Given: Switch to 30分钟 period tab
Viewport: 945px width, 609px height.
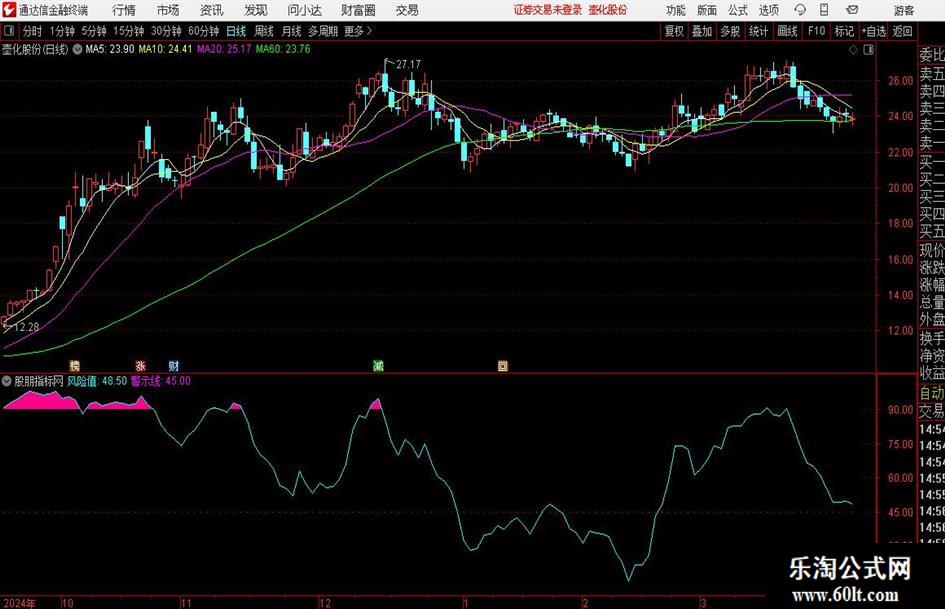Looking at the screenshot, I should [x=166, y=31].
